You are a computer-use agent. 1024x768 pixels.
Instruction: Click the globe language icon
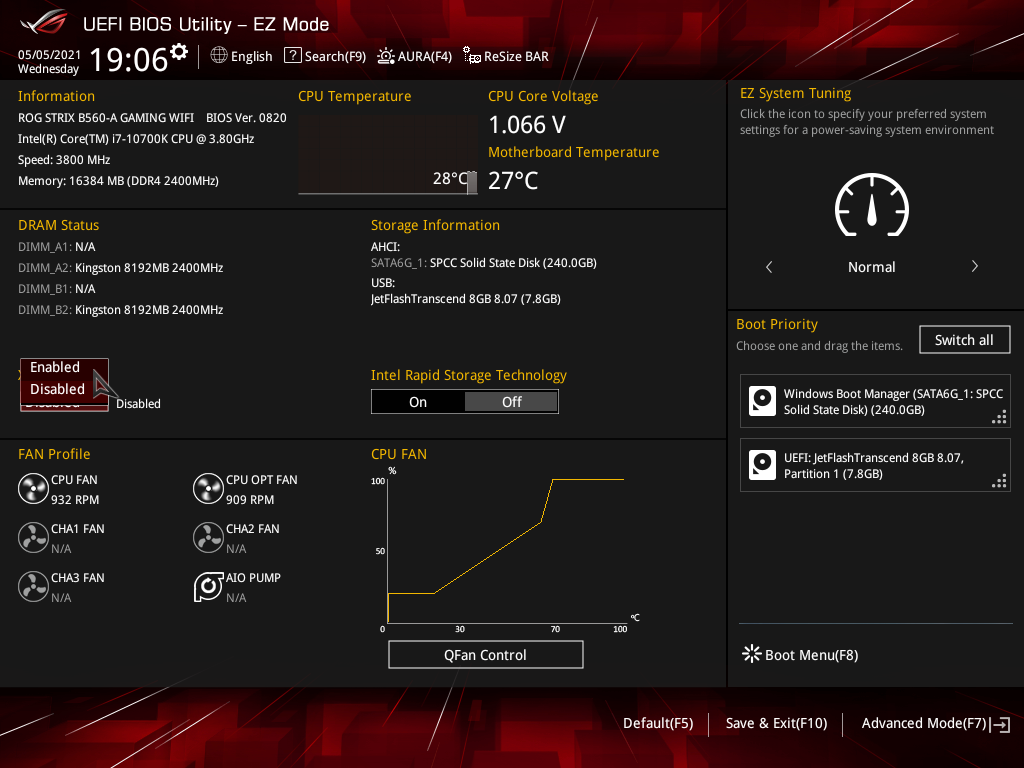(219, 56)
